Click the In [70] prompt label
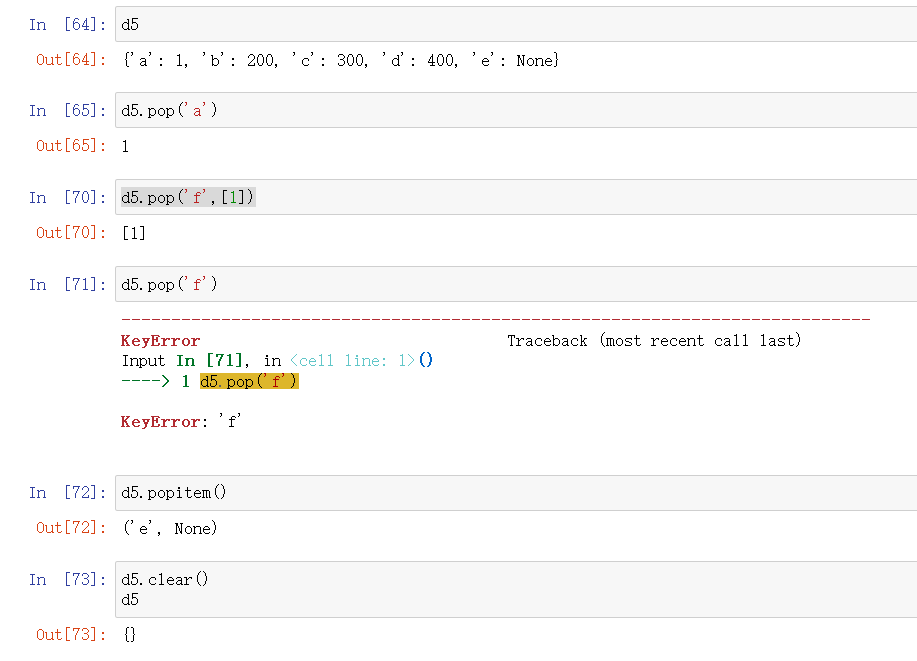Viewport: 917px width, 661px height. point(67,198)
